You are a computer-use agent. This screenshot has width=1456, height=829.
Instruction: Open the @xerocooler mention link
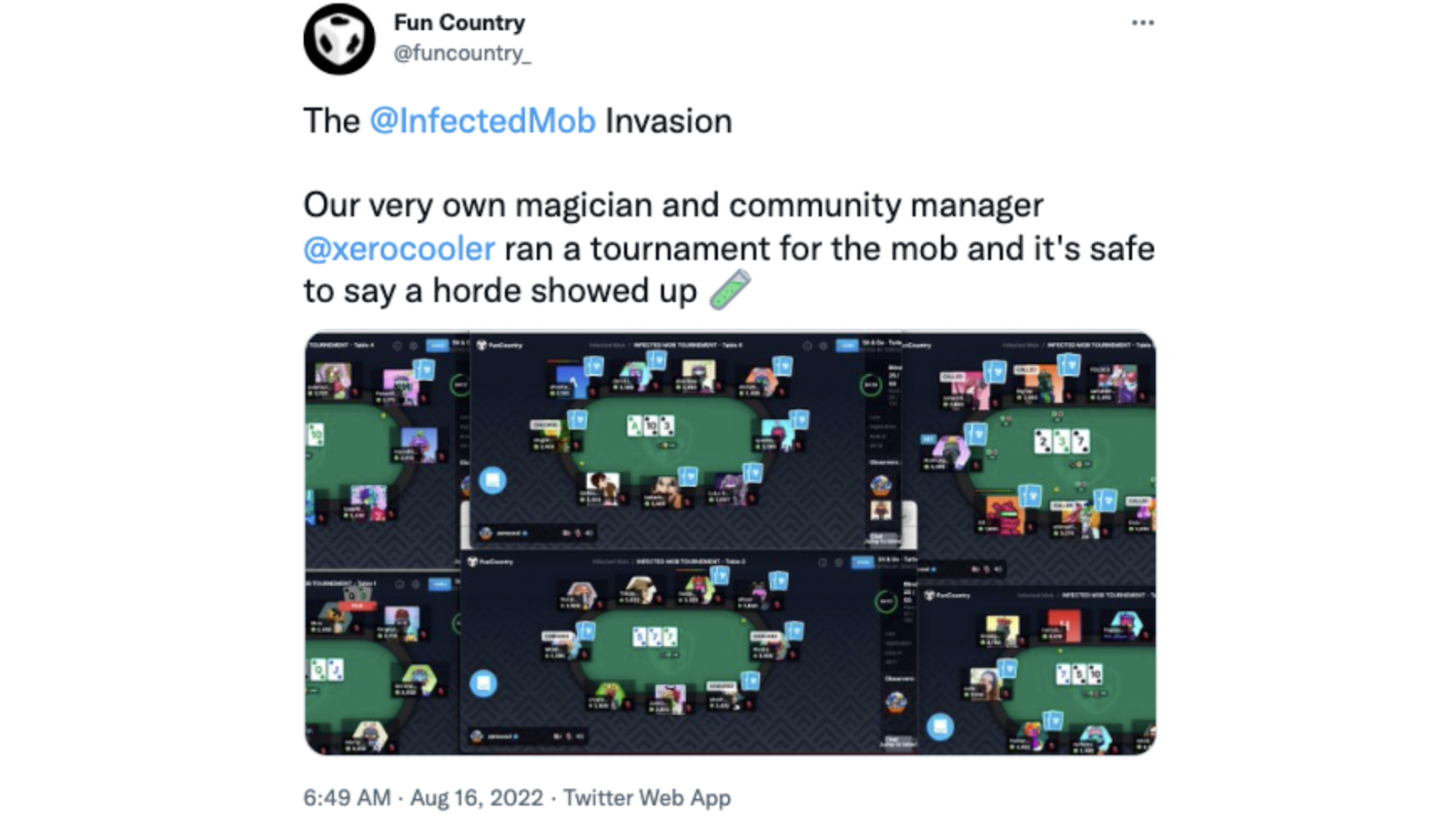[399, 248]
